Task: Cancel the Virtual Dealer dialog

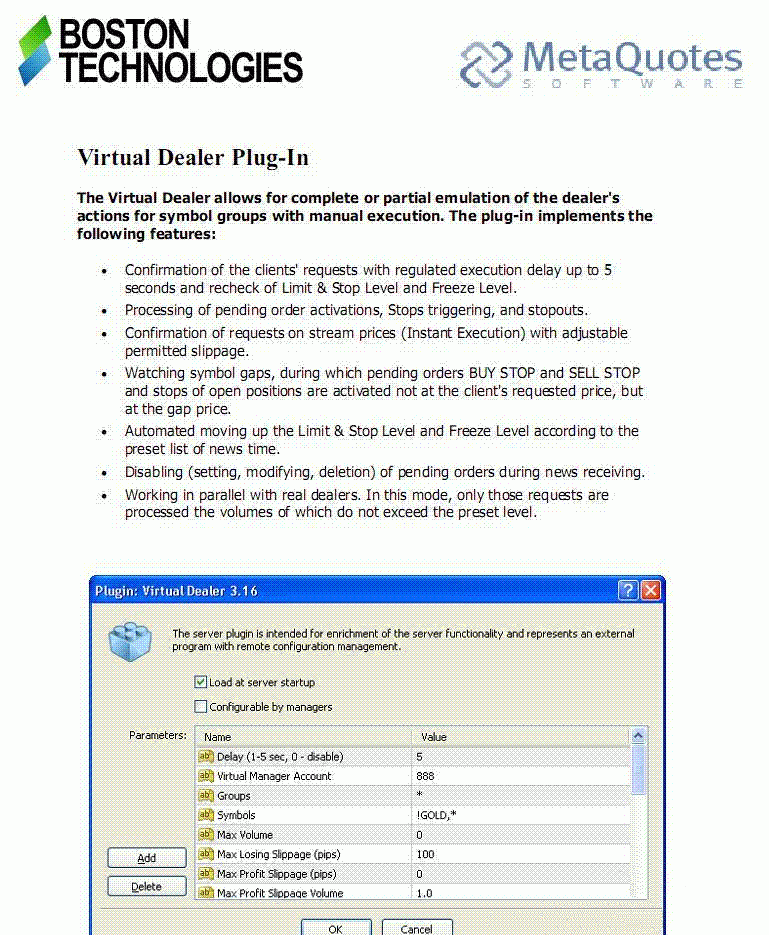Action: click(417, 928)
